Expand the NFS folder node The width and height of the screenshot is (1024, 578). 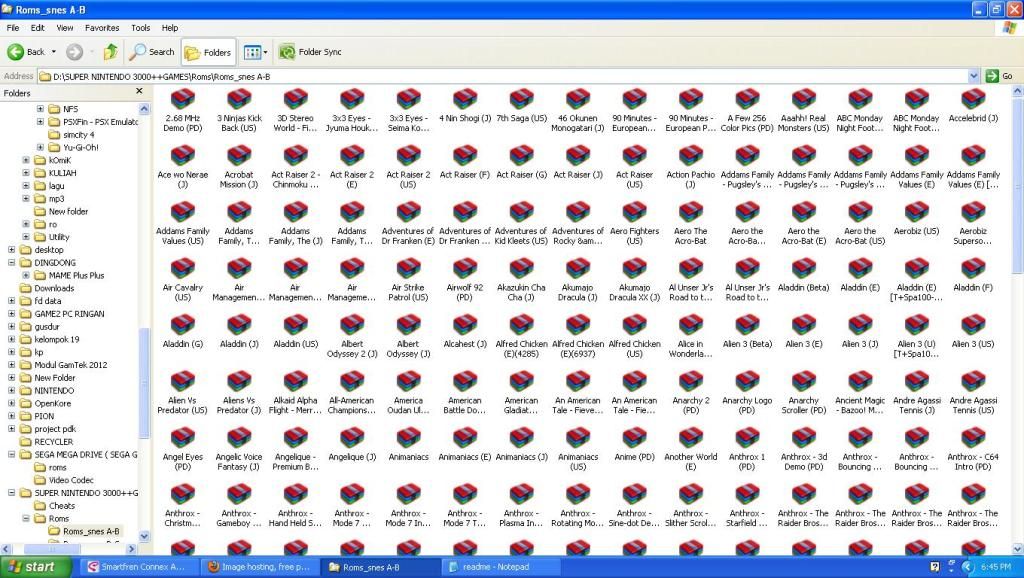coord(40,109)
